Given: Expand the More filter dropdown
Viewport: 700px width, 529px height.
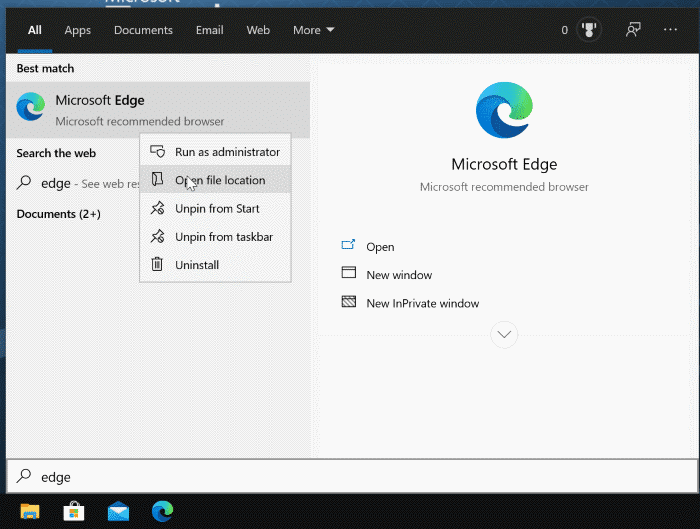Looking at the screenshot, I should tap(313, 30).
